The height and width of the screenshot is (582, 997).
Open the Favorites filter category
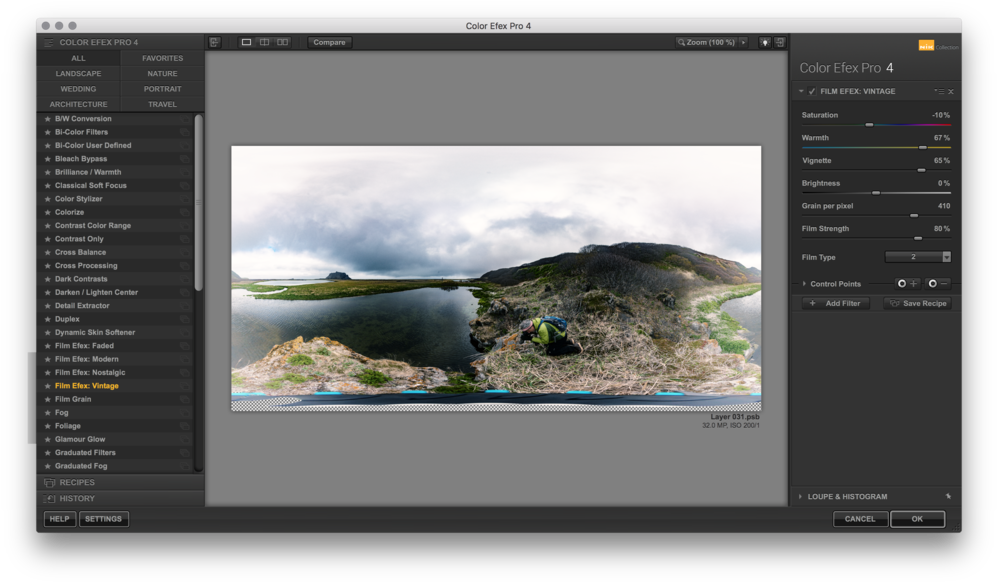tap(162, 58)
